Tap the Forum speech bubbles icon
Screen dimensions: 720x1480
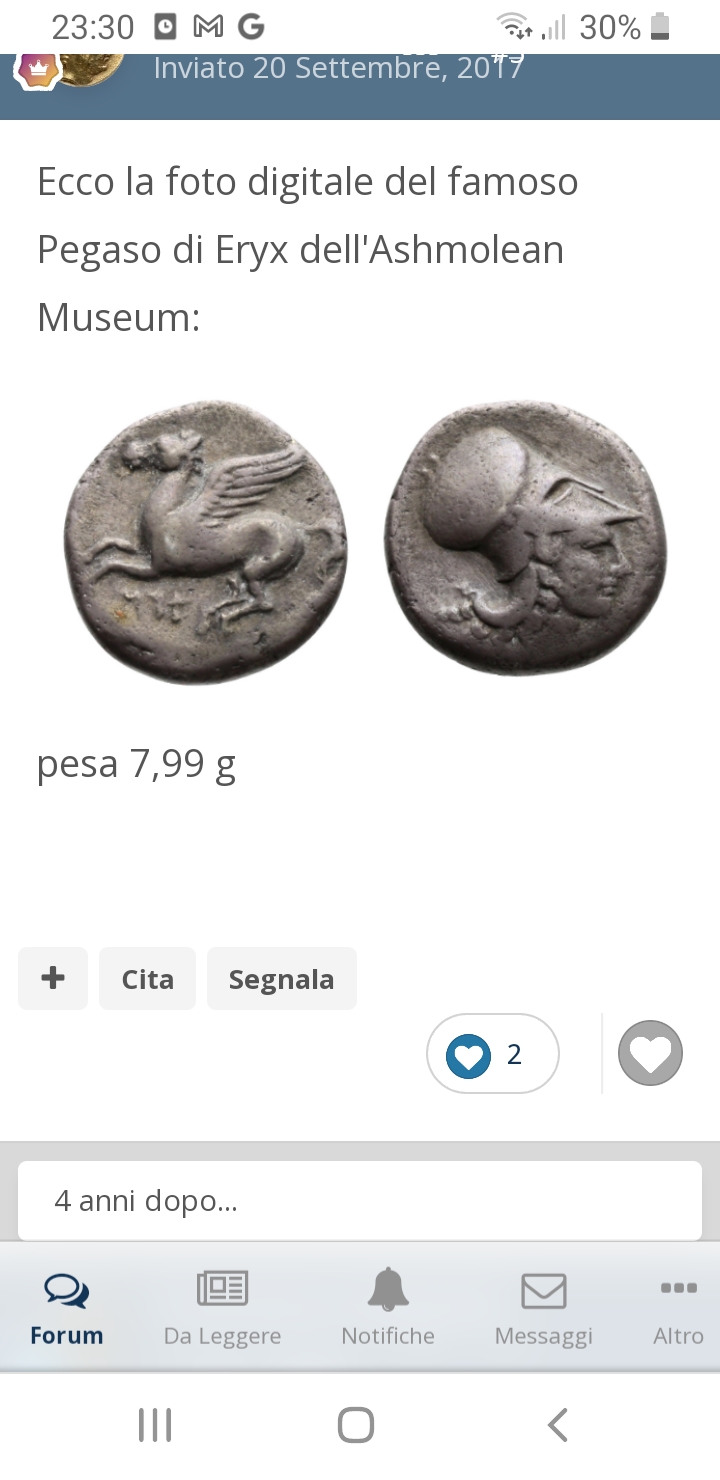[x=66, y=1290]
